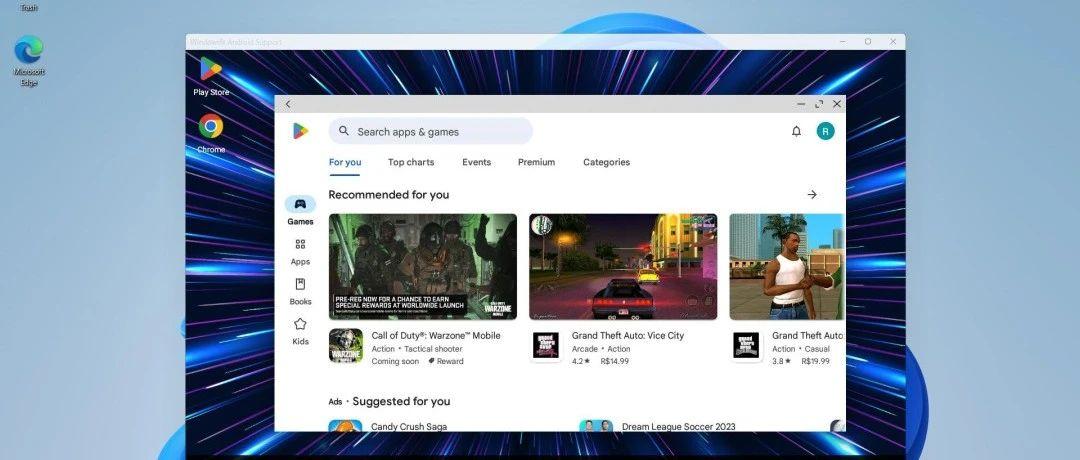Select Games in the sidebar
This screenshot has width=1080, height=460.
pyautogui.click(x=300, y=211)
